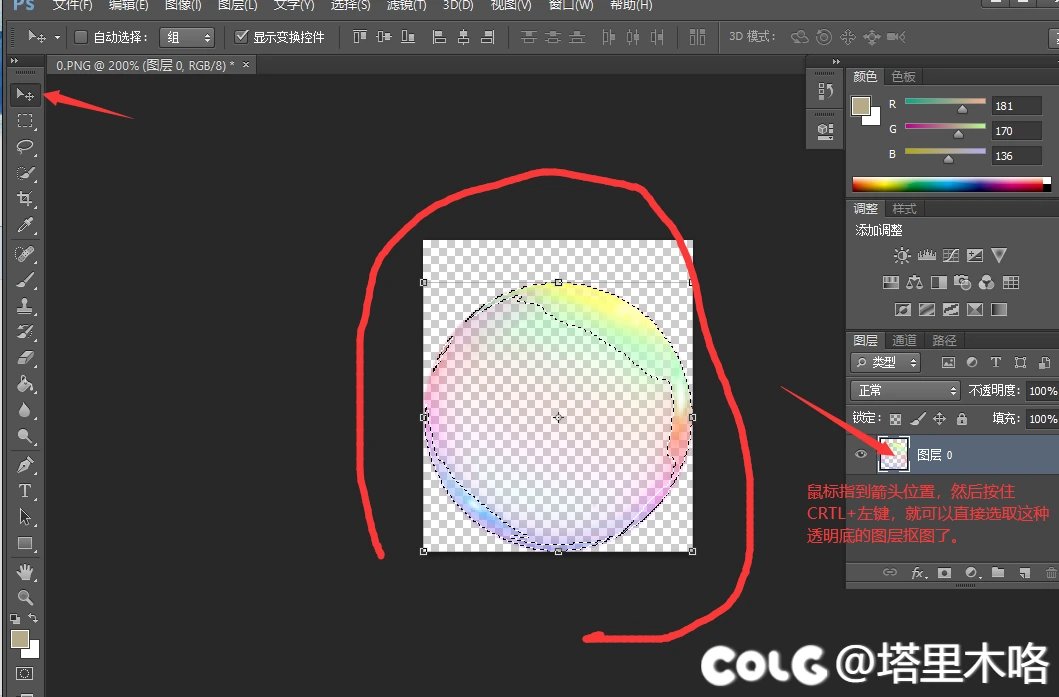This screenshot has width=1059, height=697.
Task: Uncheck the 显示变换控件 checkbox
Action: click(x=241, y=37)
